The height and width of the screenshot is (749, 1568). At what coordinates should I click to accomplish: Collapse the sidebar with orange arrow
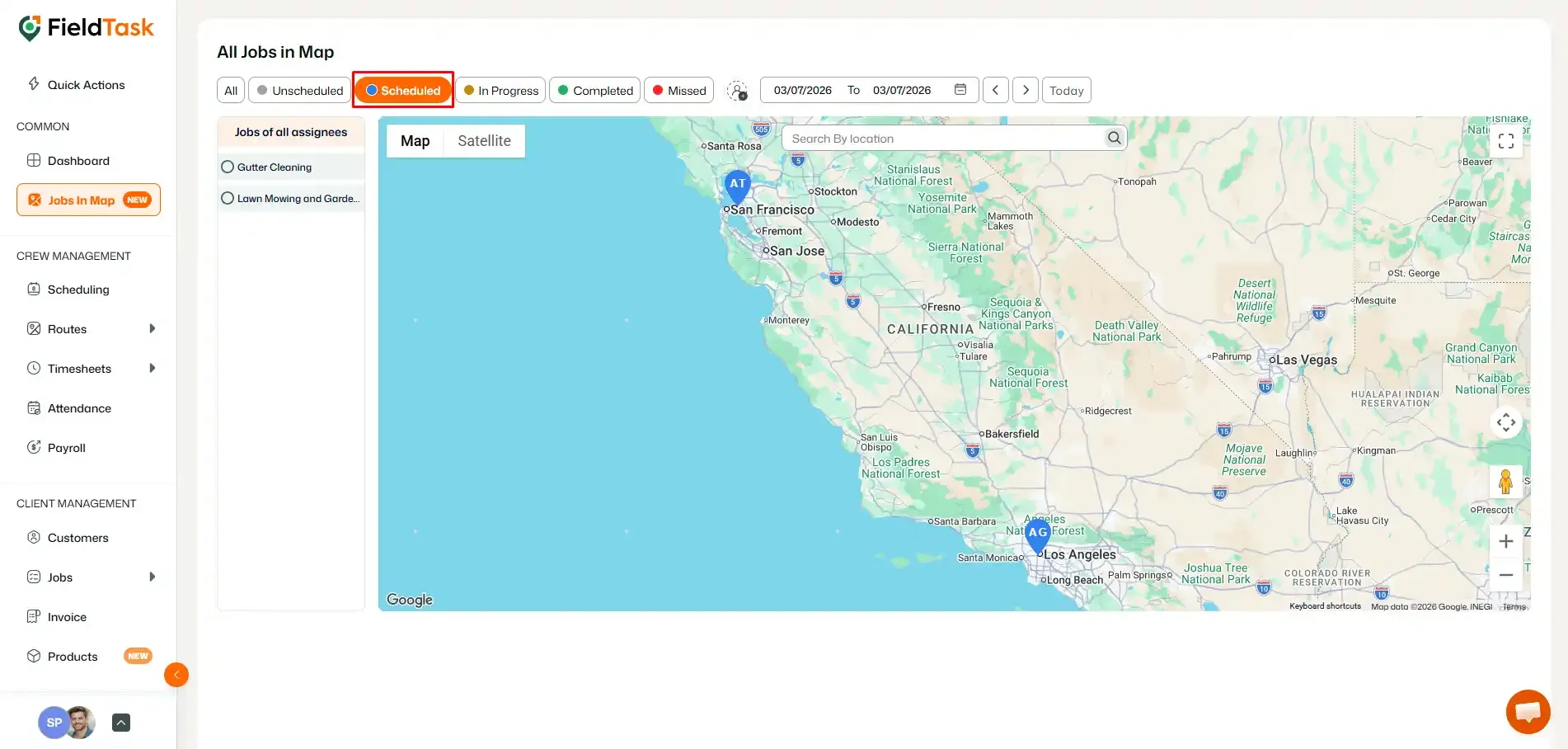click(176, 675)
